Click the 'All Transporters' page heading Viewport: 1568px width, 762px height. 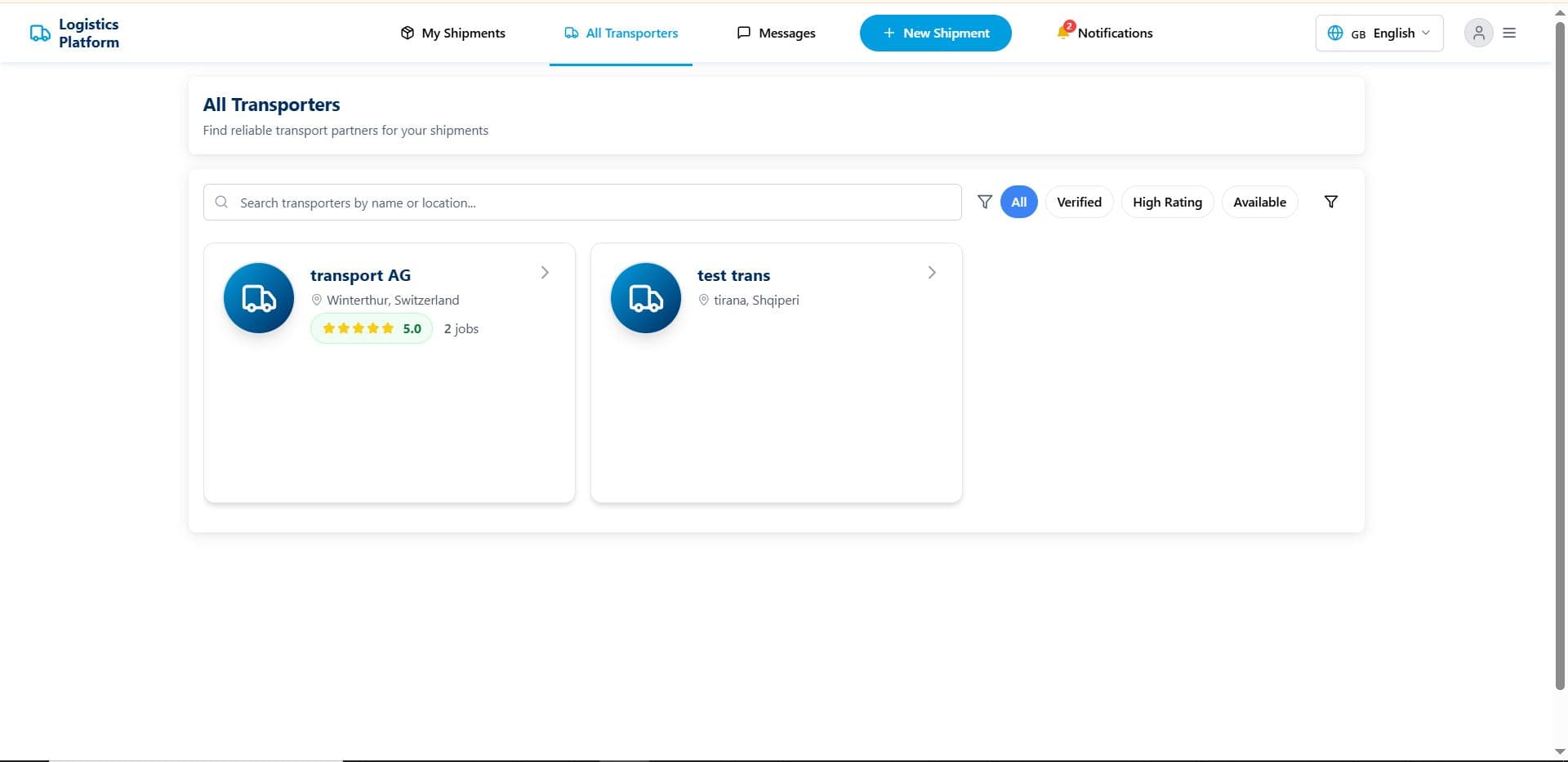point(271,105)
